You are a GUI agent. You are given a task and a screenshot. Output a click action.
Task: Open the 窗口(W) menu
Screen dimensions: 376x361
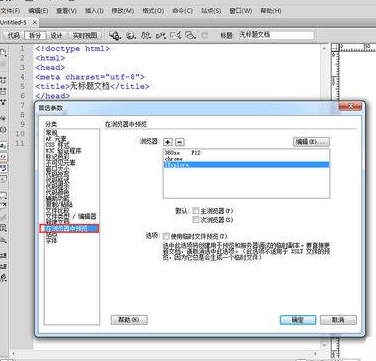click(x=241, y=11)
